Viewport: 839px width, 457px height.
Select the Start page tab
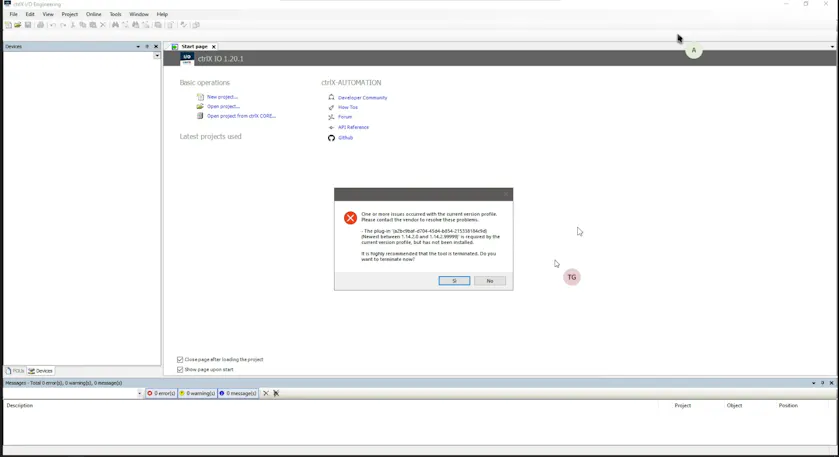(194, 47)
